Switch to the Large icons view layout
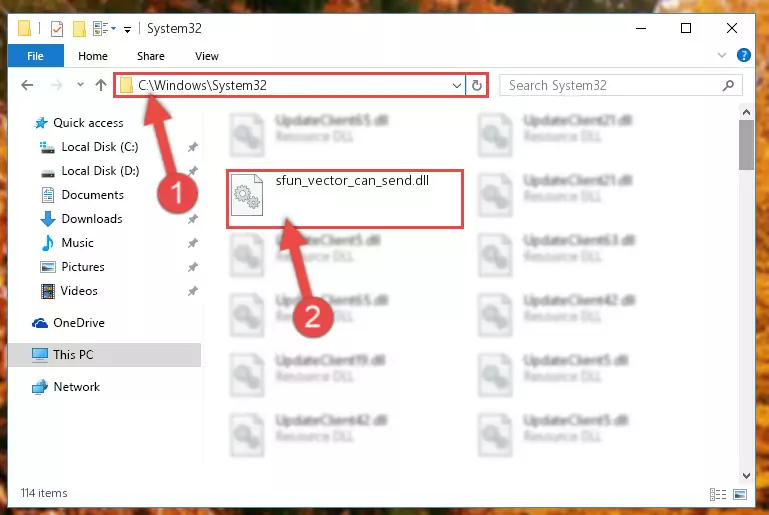This screenshot has width=769, height=515. pos(740,494)
